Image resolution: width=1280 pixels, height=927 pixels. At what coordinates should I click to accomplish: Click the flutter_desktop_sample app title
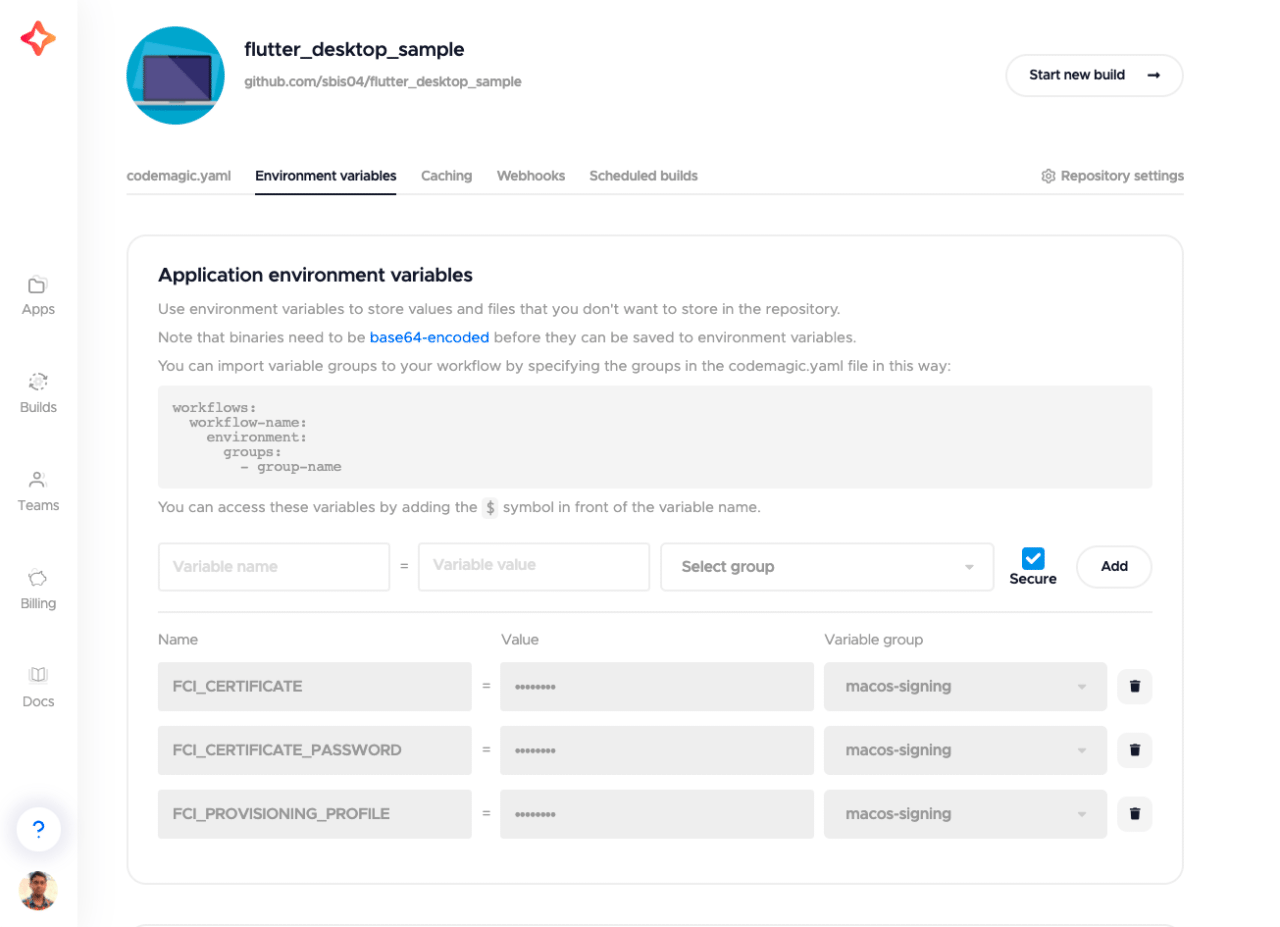(x=354, y=49)
